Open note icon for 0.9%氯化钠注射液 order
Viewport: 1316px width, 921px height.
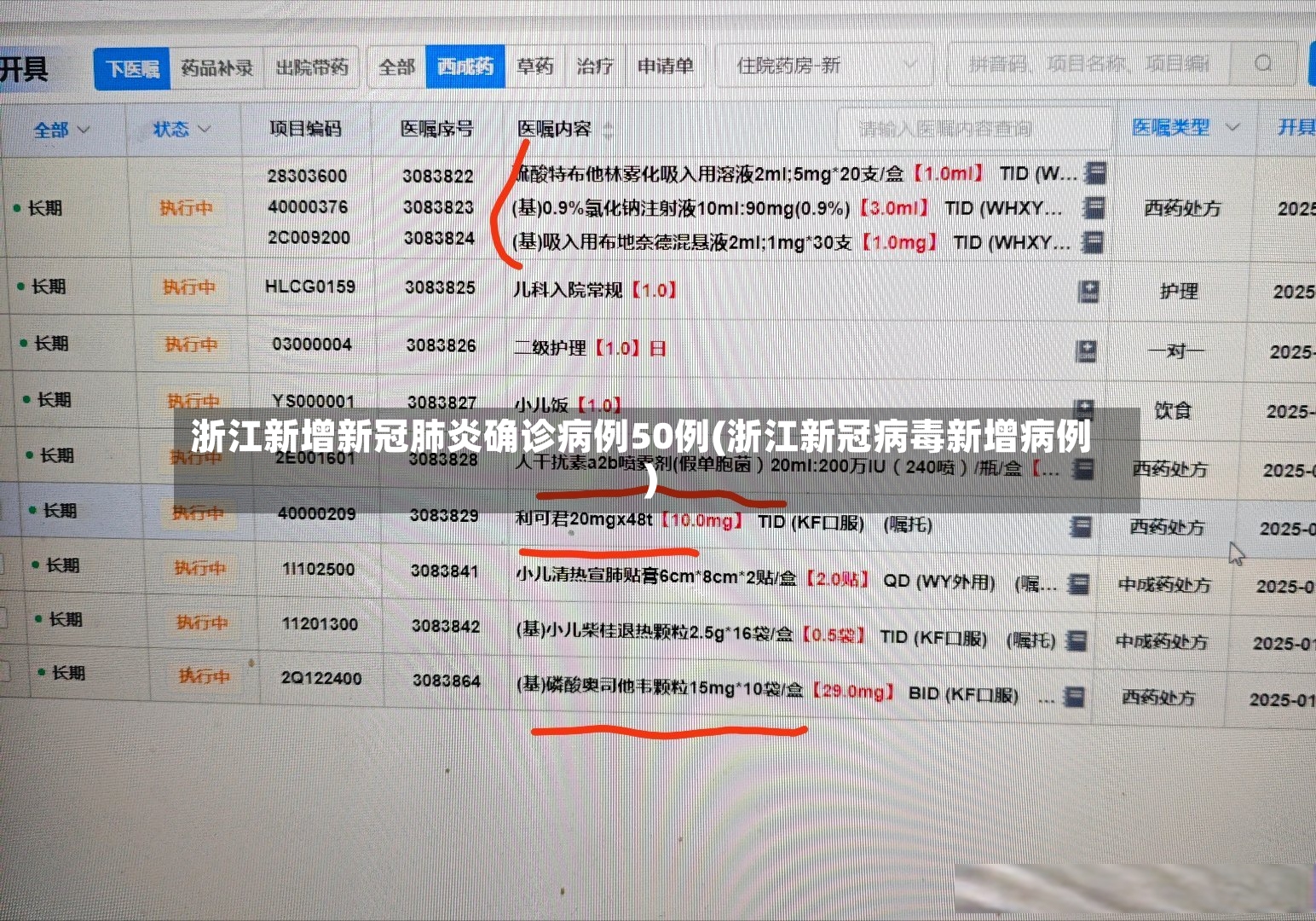pyautogui.click(x=1094, y=207)
